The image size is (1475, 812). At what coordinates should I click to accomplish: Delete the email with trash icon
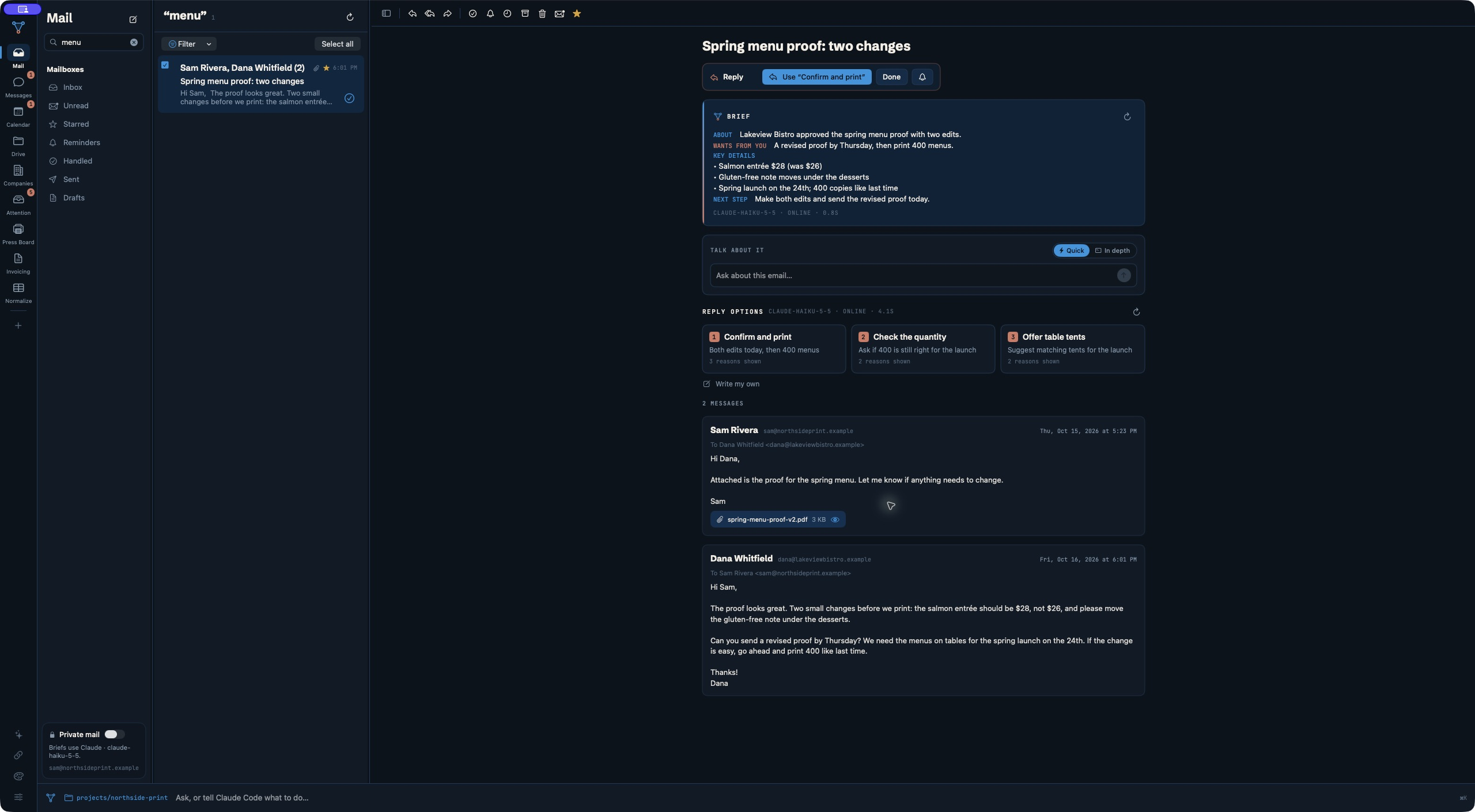tap(542, 13)
